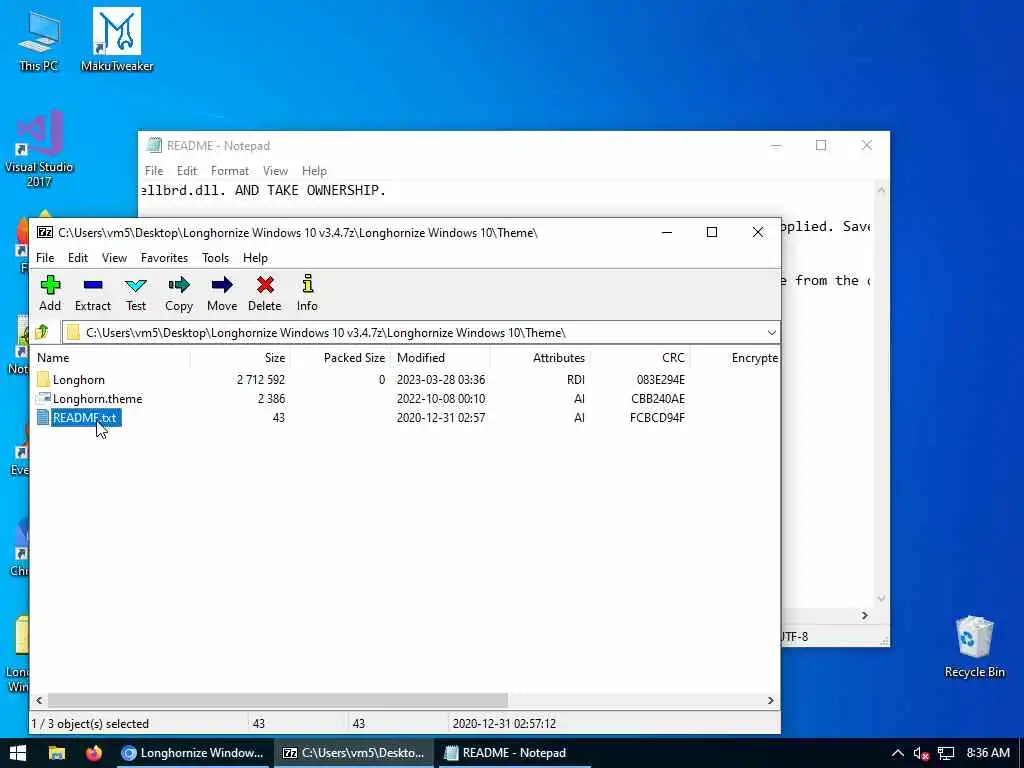Close the 7-Zip window
1024x768 pixels.
(758, 232)
